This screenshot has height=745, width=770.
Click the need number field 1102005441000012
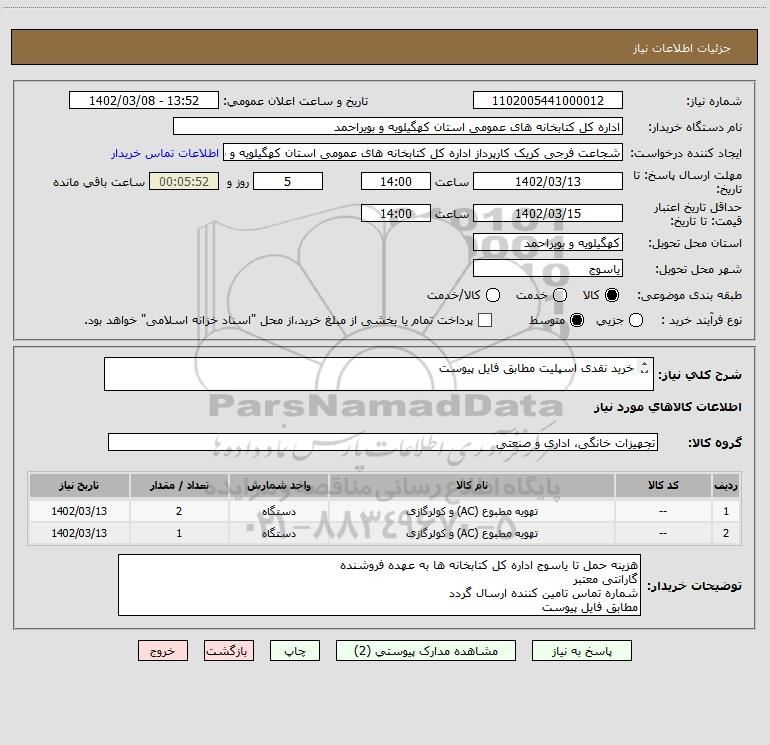548,100
